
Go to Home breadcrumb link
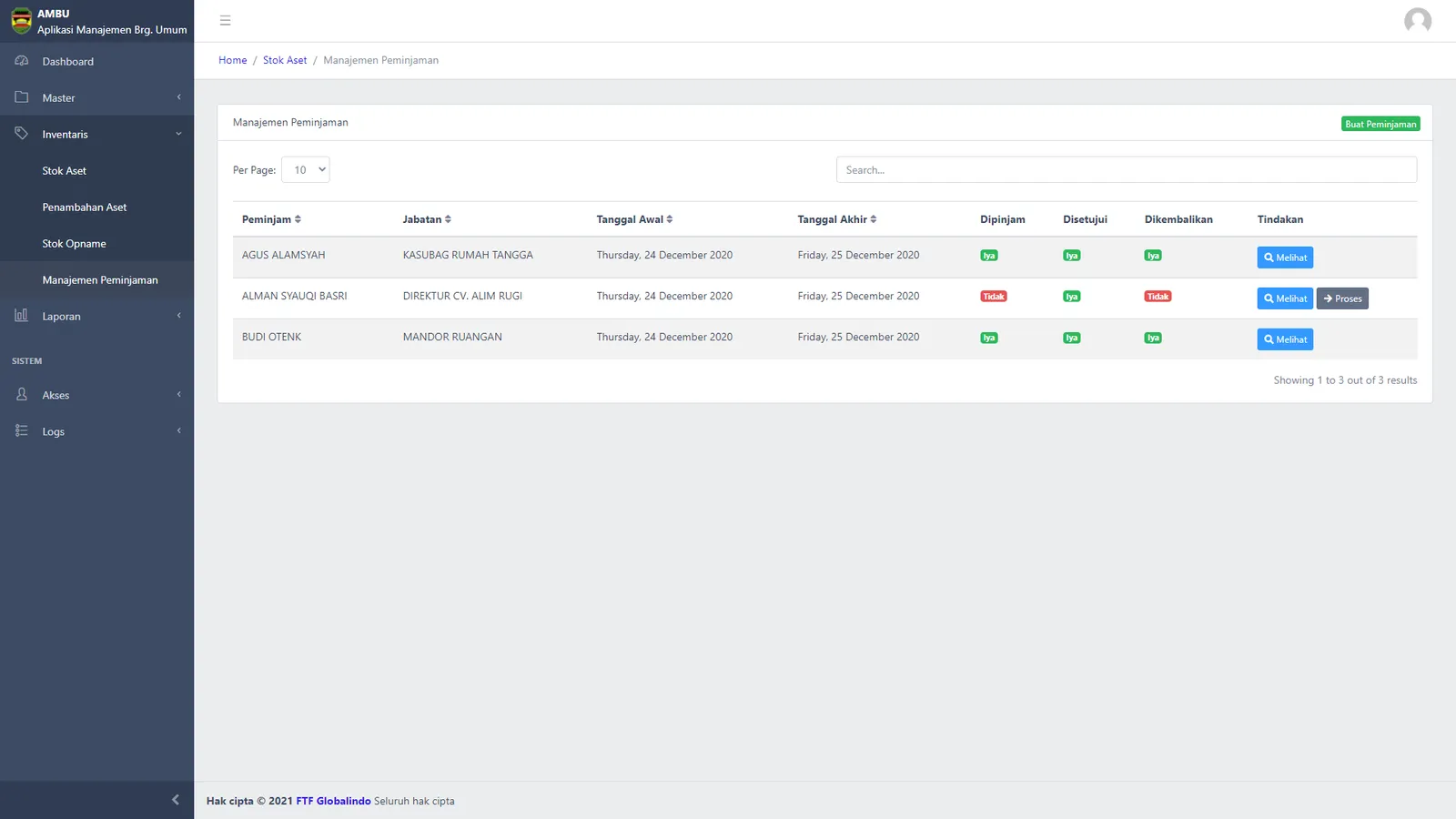233,60
